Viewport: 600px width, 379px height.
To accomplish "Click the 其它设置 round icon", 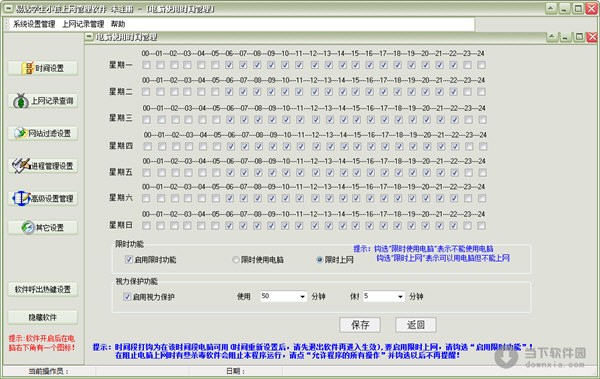I will pyautogui.click(x=28, y=227).
